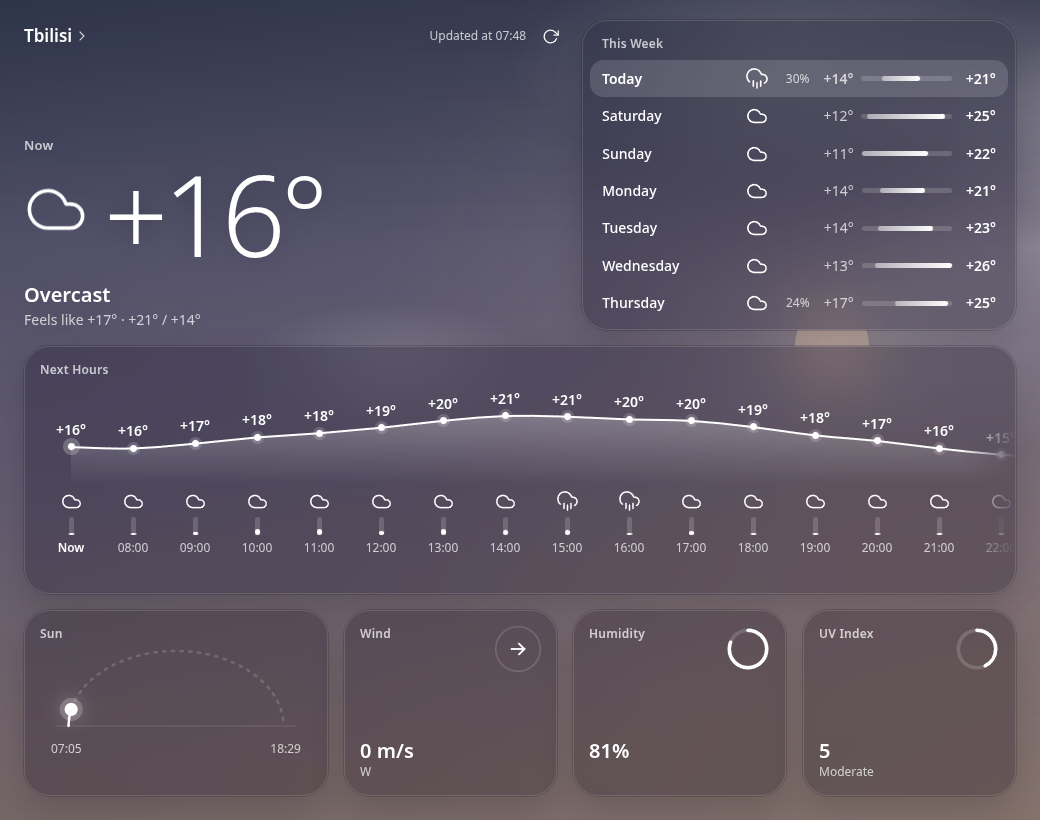This screenshot has height=820, width=1040.
Task: Click the cloud icon above Now hour
Action: coord(71,502)
